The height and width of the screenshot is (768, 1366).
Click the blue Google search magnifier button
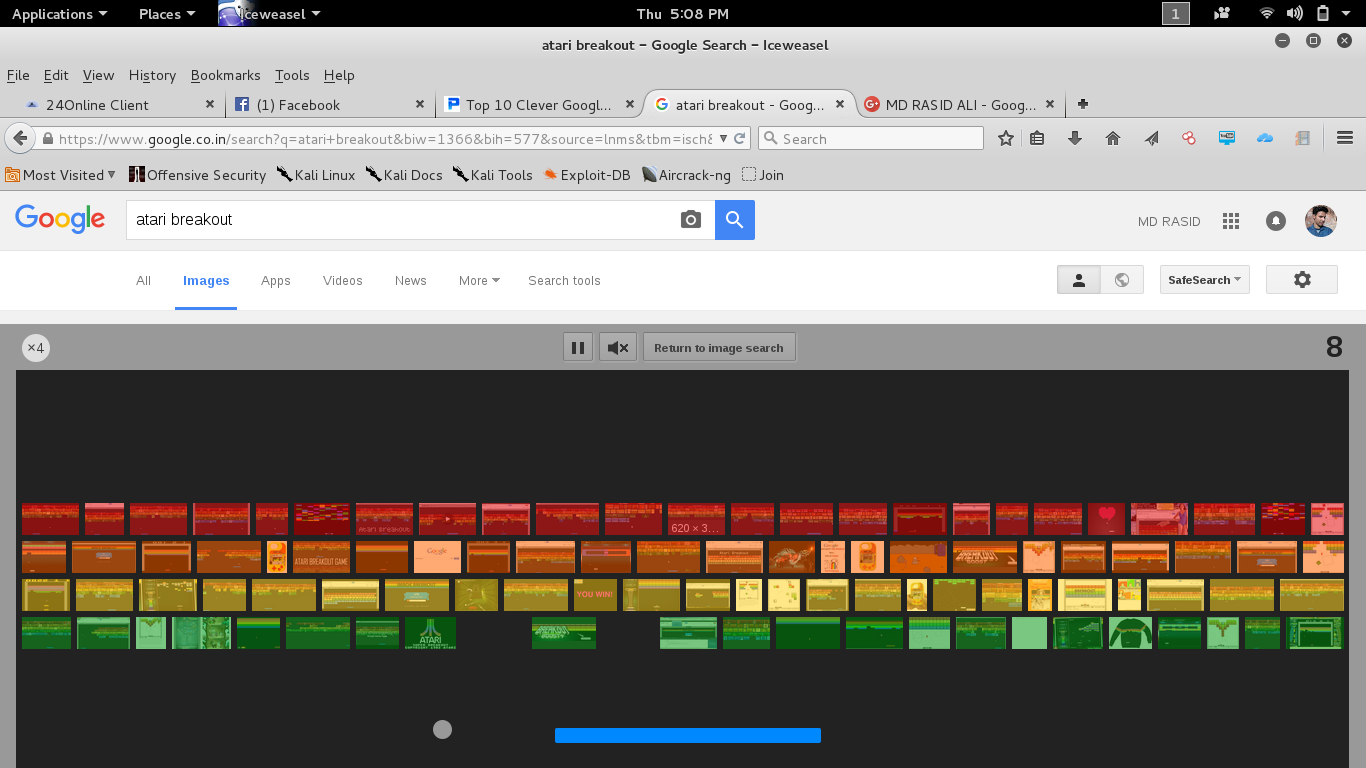(735, 220)
